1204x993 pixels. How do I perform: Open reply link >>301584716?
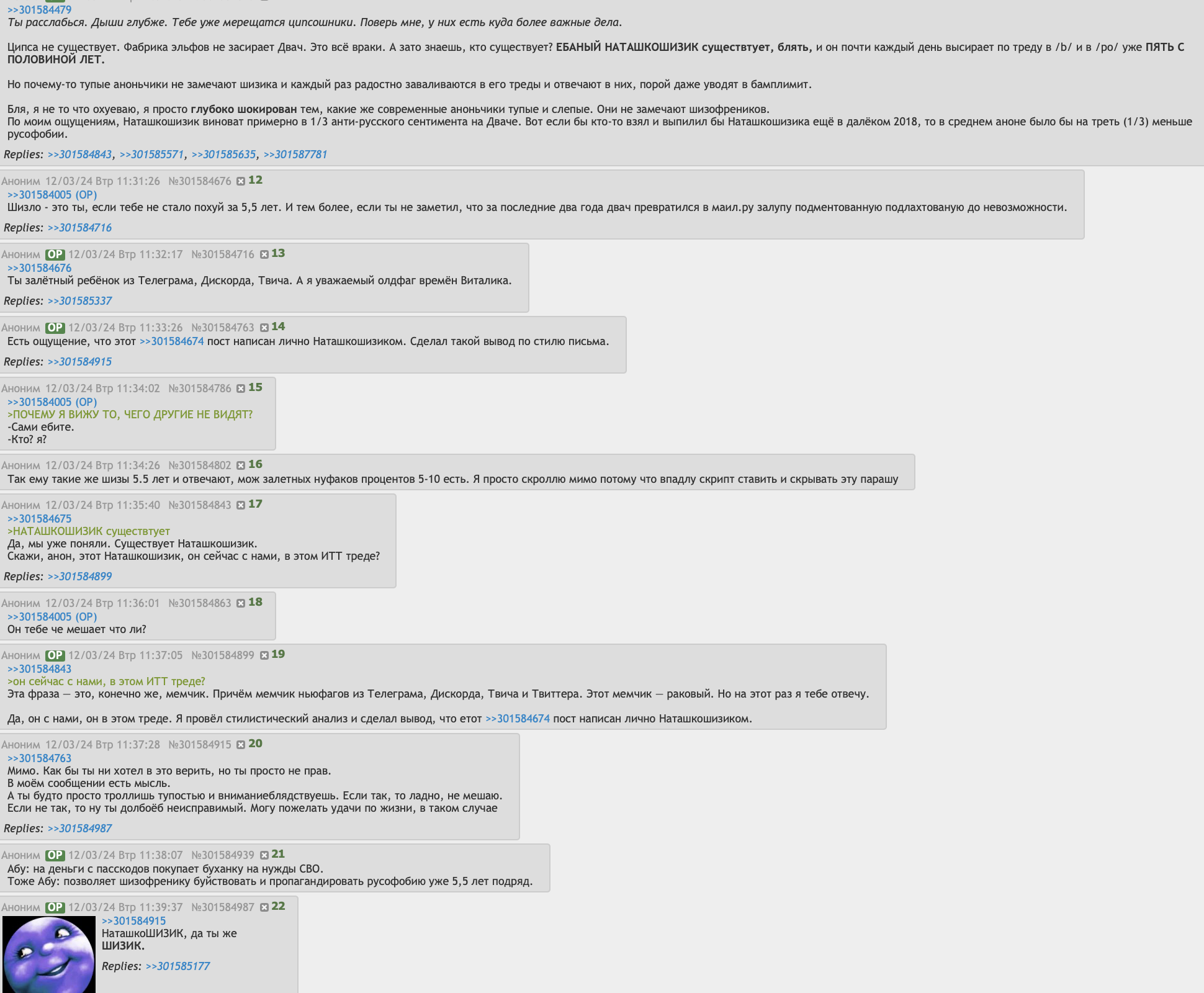click(79, 228)
